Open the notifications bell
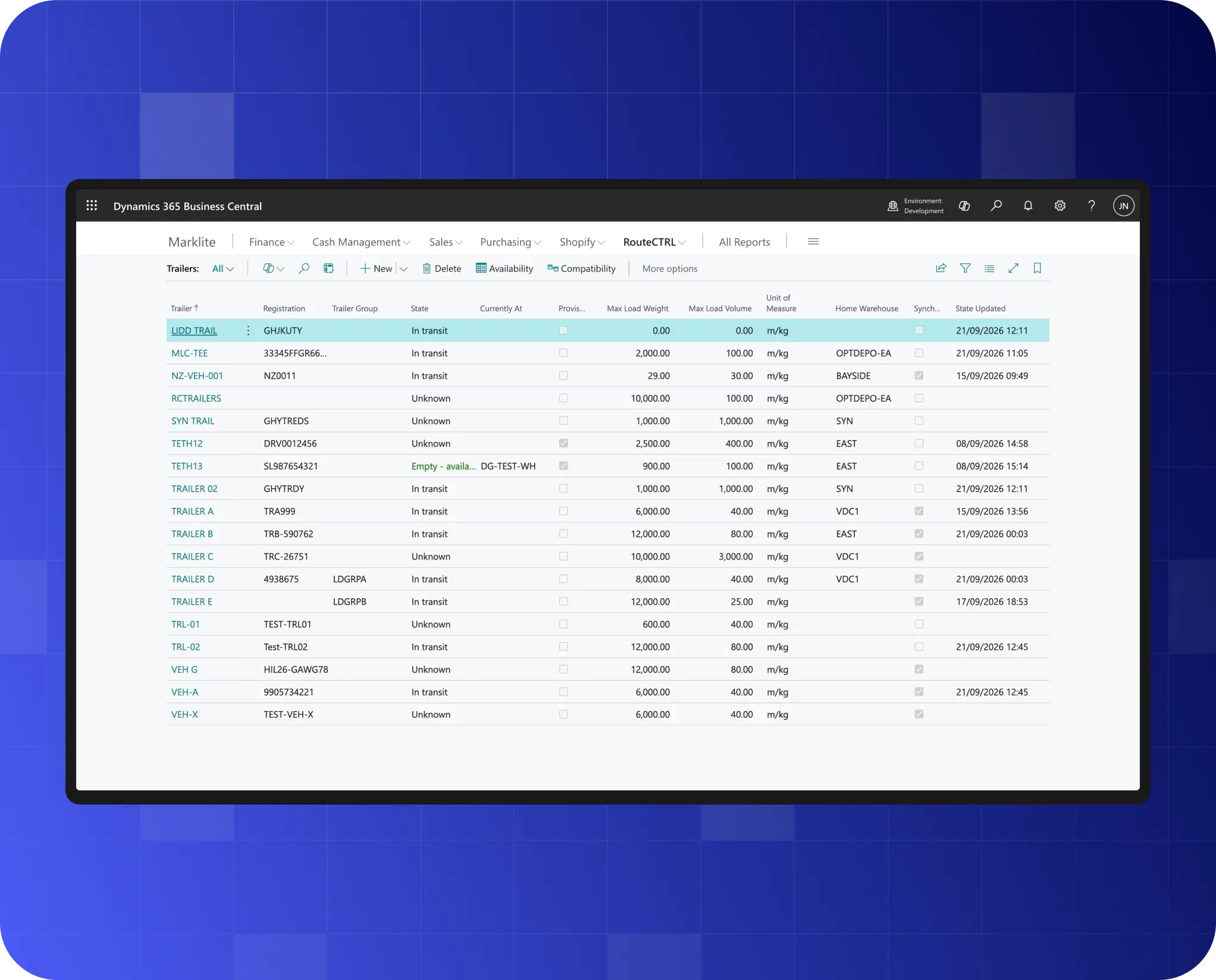 (1028, 206)
